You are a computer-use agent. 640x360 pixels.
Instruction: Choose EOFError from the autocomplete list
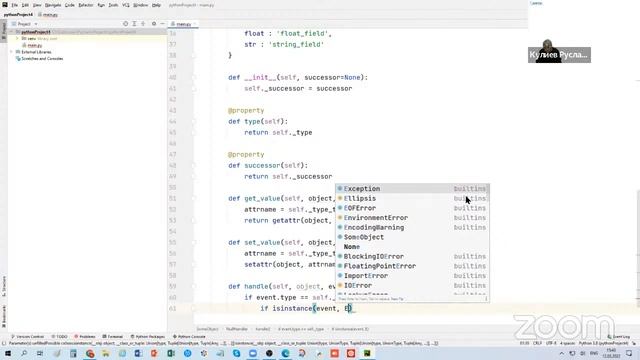[412, 208]
